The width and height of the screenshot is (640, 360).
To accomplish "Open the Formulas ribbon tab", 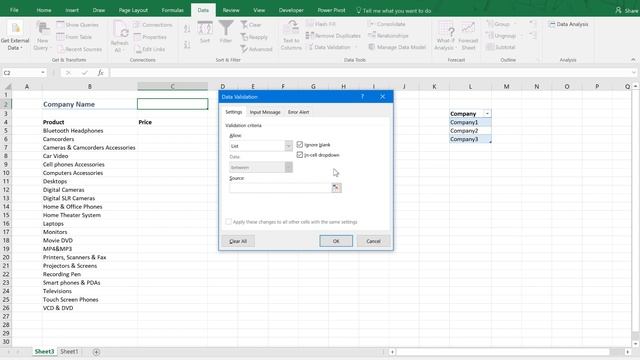I will coord(172,10).
